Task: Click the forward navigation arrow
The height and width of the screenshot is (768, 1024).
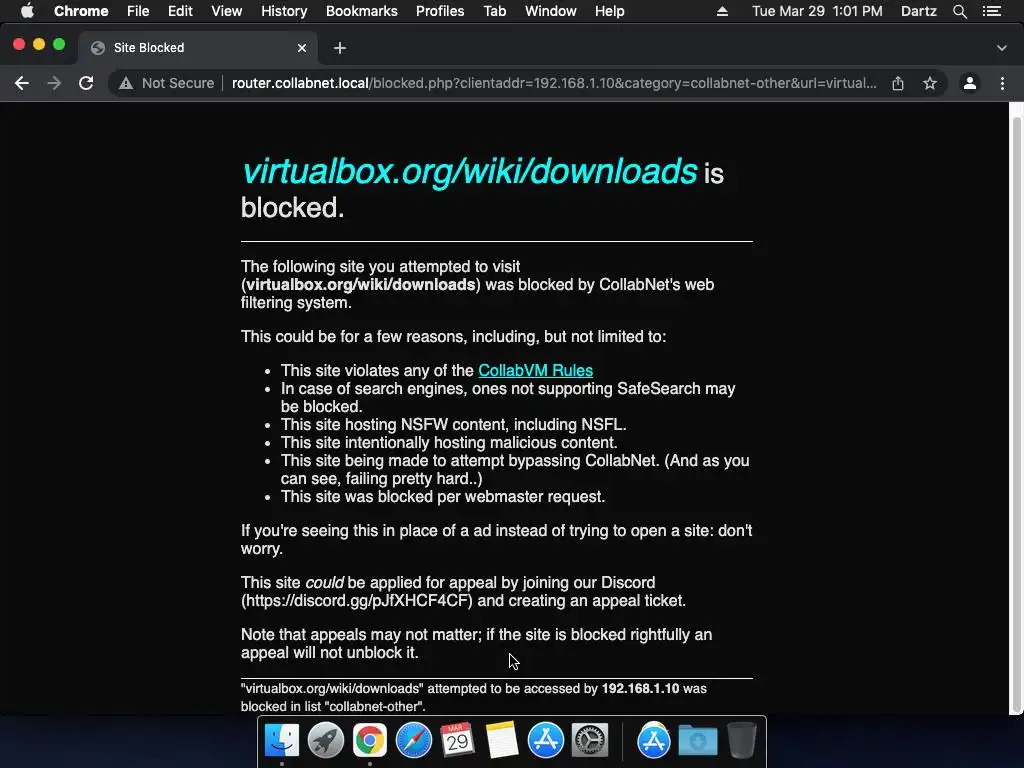Action: pos(54,83)
